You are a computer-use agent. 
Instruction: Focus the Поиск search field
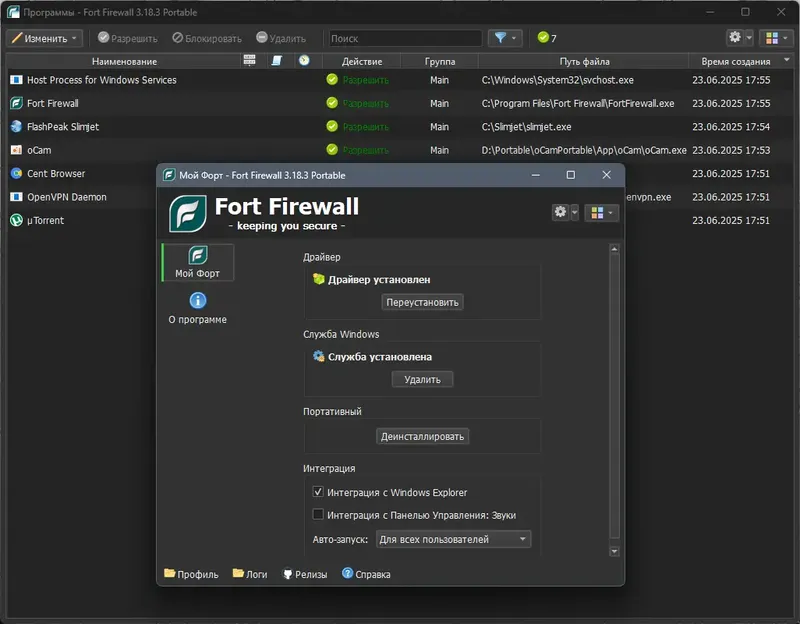405,38
